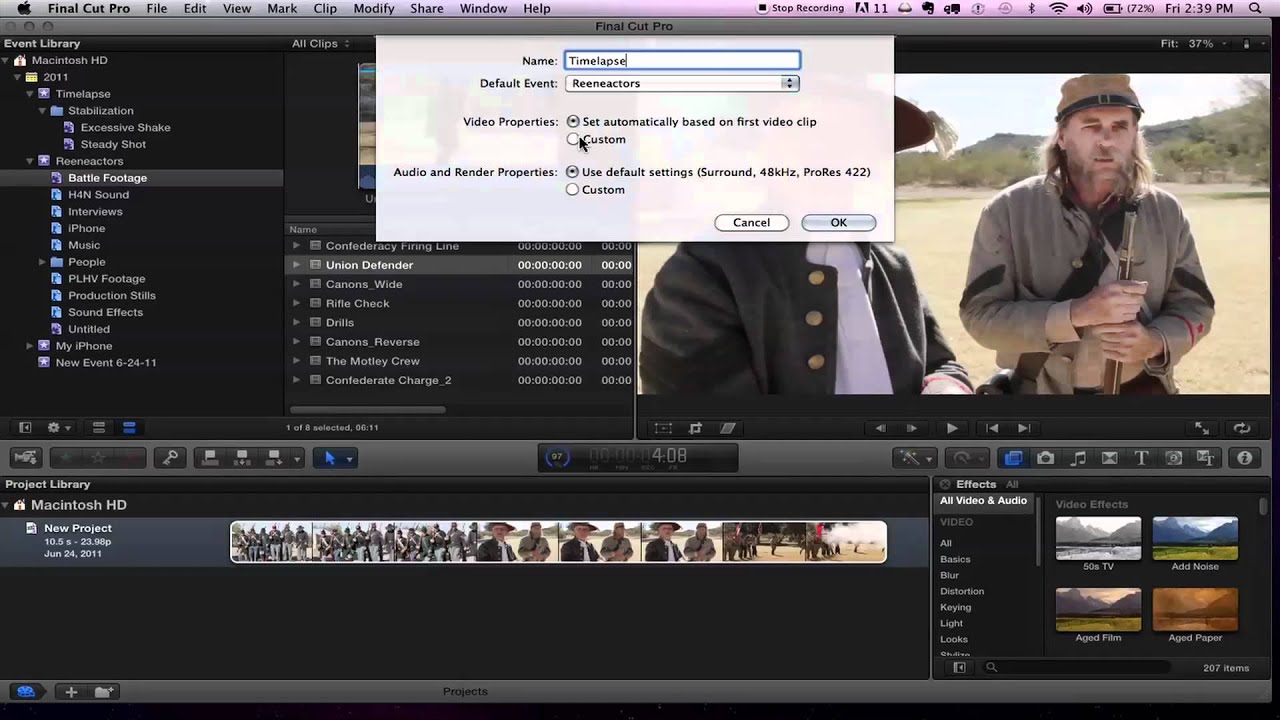Open the Share menu

[x=427, y=8]
